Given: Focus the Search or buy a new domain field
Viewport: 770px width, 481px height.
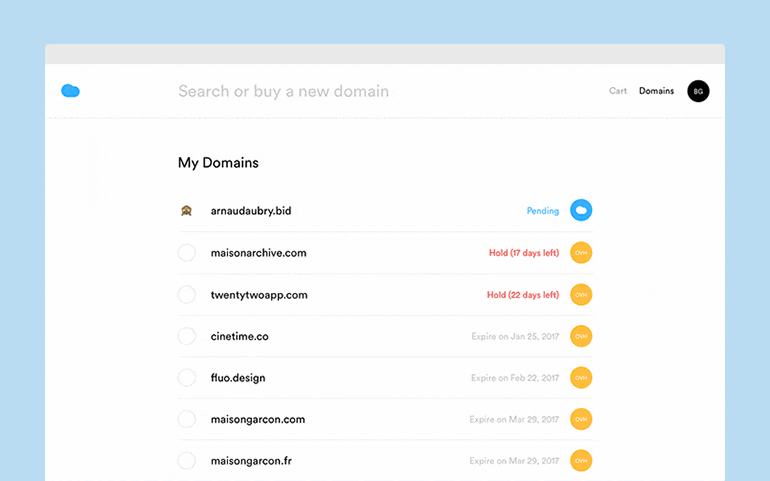Looking at the screenshot, I should tap(284, 91).
